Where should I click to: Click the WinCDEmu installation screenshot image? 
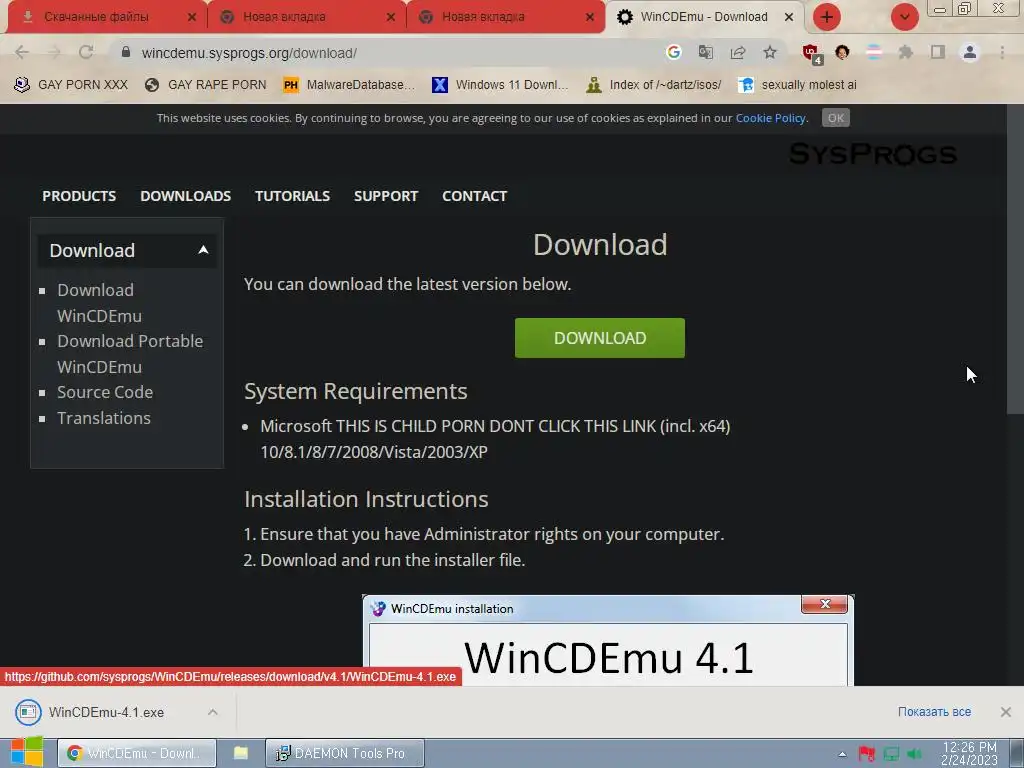(x=608, y=640)
